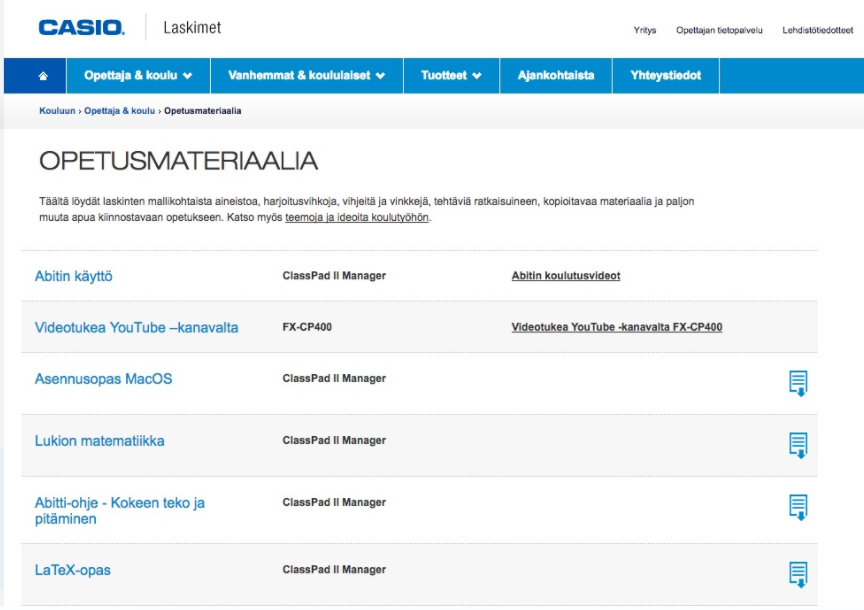Click the OPETUSMATERIAALIA page heading
This screenshot has width=864, height=610.
pos(178,161)
